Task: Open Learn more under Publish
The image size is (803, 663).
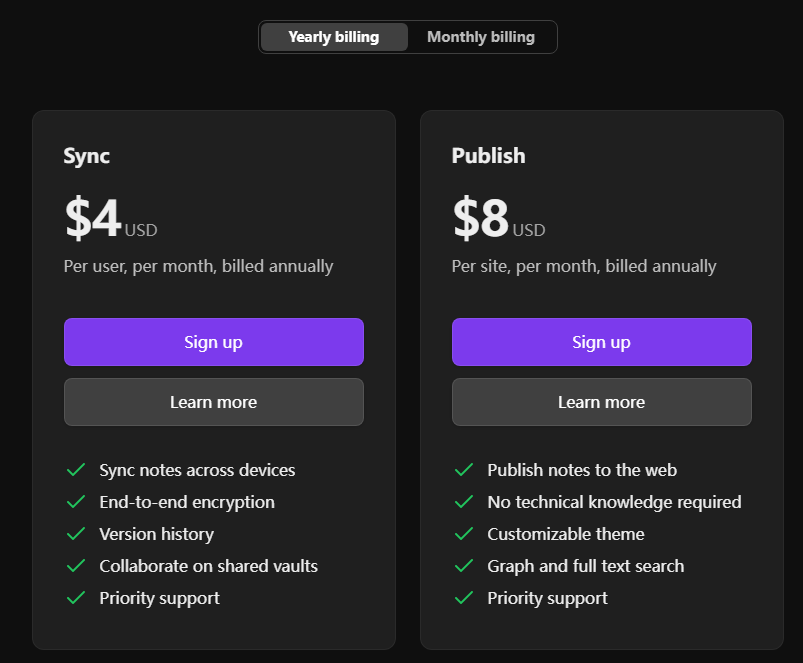Action: (602, 402)
